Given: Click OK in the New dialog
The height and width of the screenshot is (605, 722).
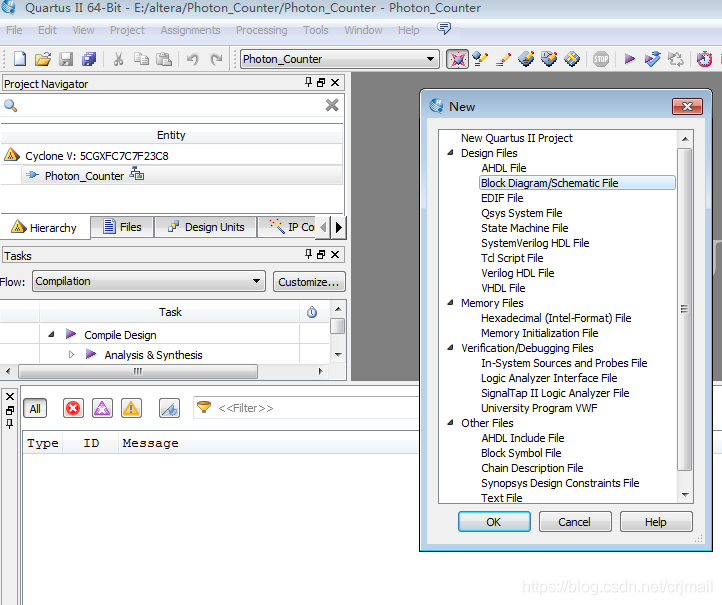Looking at the screenshot, I should coord(494,522).
